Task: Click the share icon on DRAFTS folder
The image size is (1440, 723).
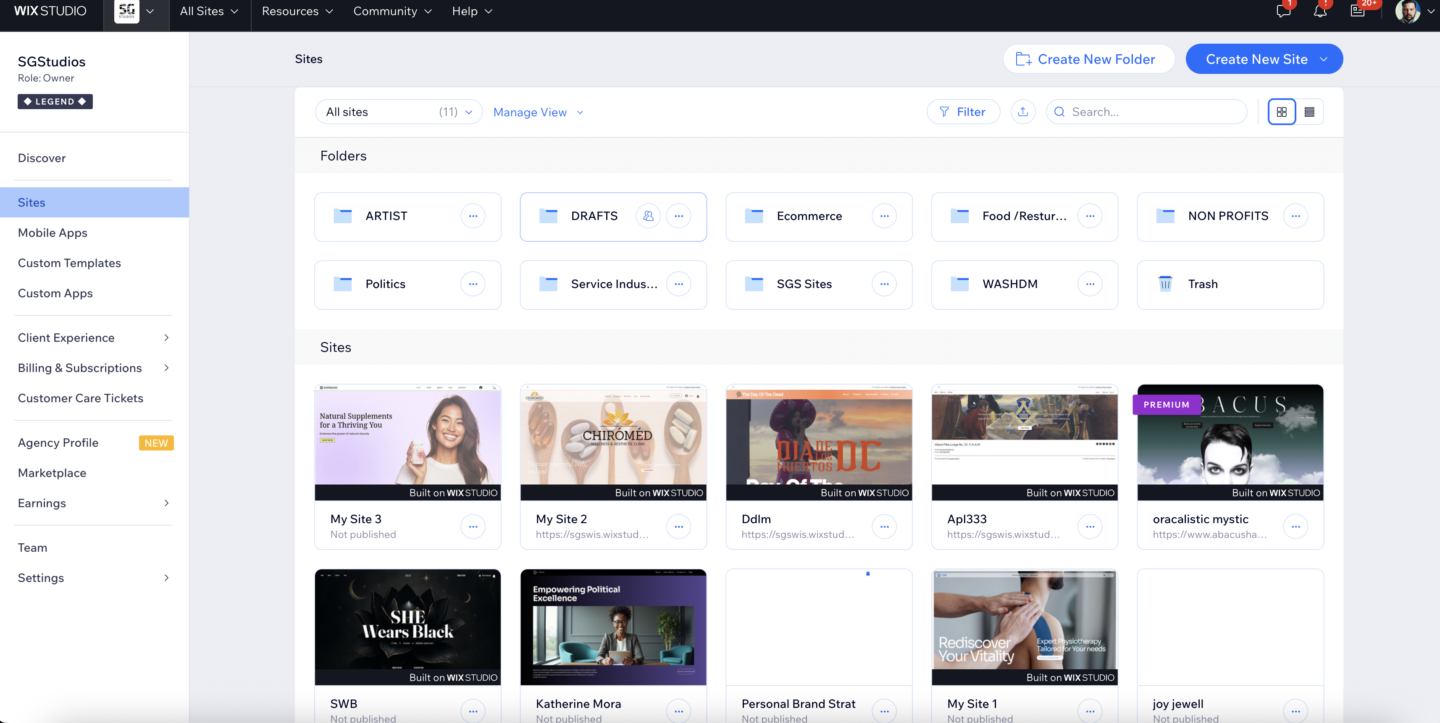Action: click(x=648, y=216)
